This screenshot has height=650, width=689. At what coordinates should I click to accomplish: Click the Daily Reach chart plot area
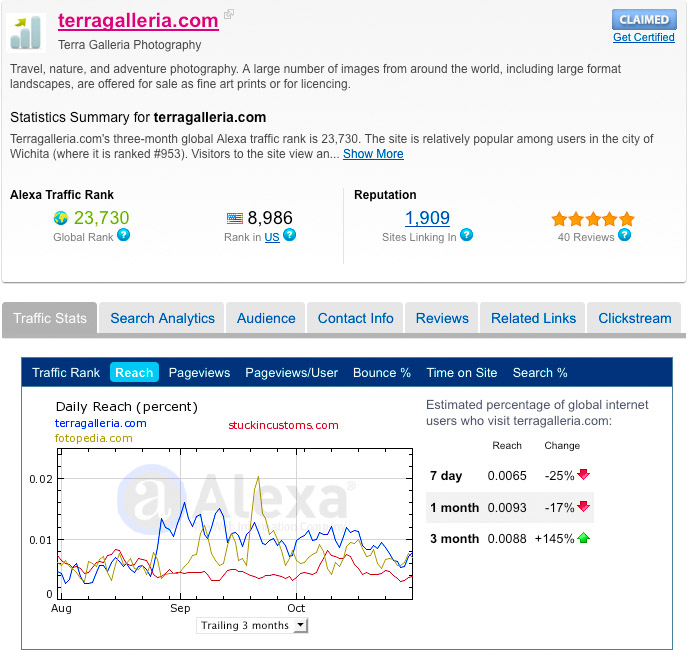click(235, 524)
